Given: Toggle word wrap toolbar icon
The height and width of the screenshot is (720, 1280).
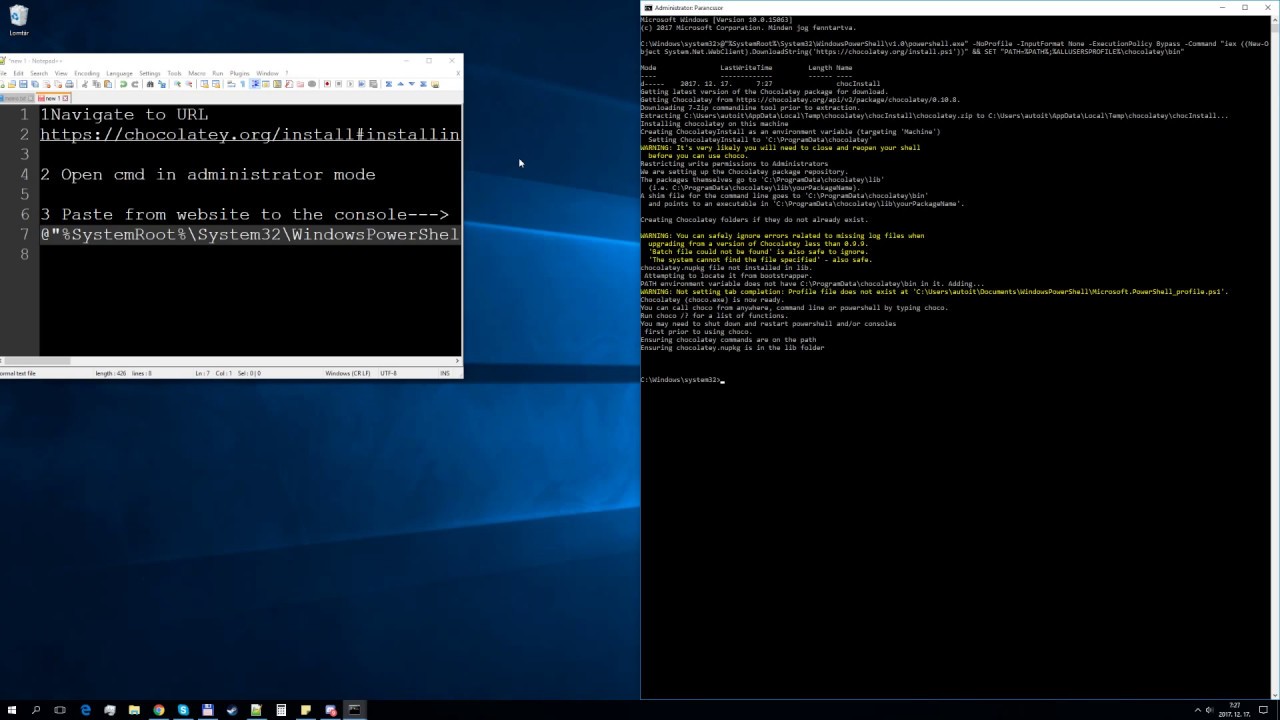Looking at the screenshot, I should tap(232, 84).
